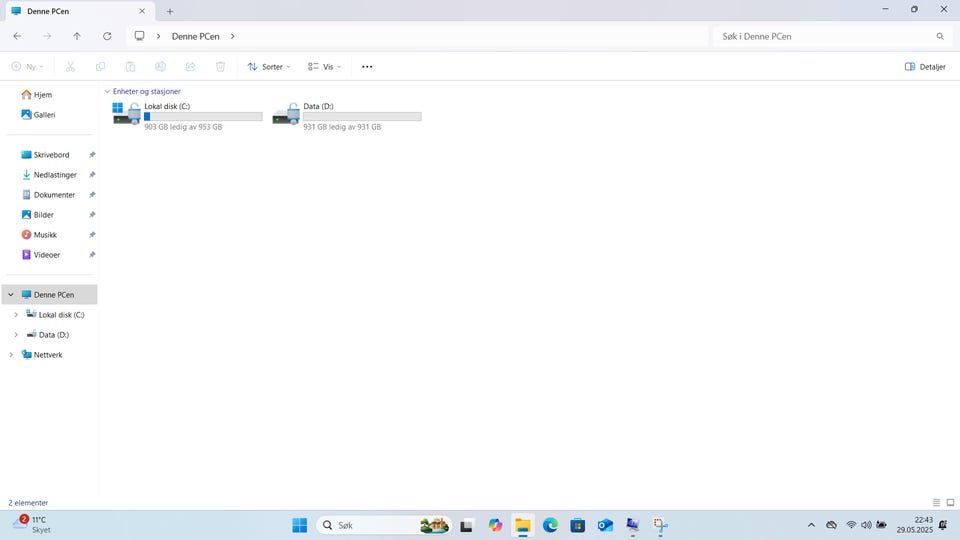Click the Paste clipboard icon
The width and height of the screenshot is (960, 540).
pyautogui.click(x=130, y=67)
